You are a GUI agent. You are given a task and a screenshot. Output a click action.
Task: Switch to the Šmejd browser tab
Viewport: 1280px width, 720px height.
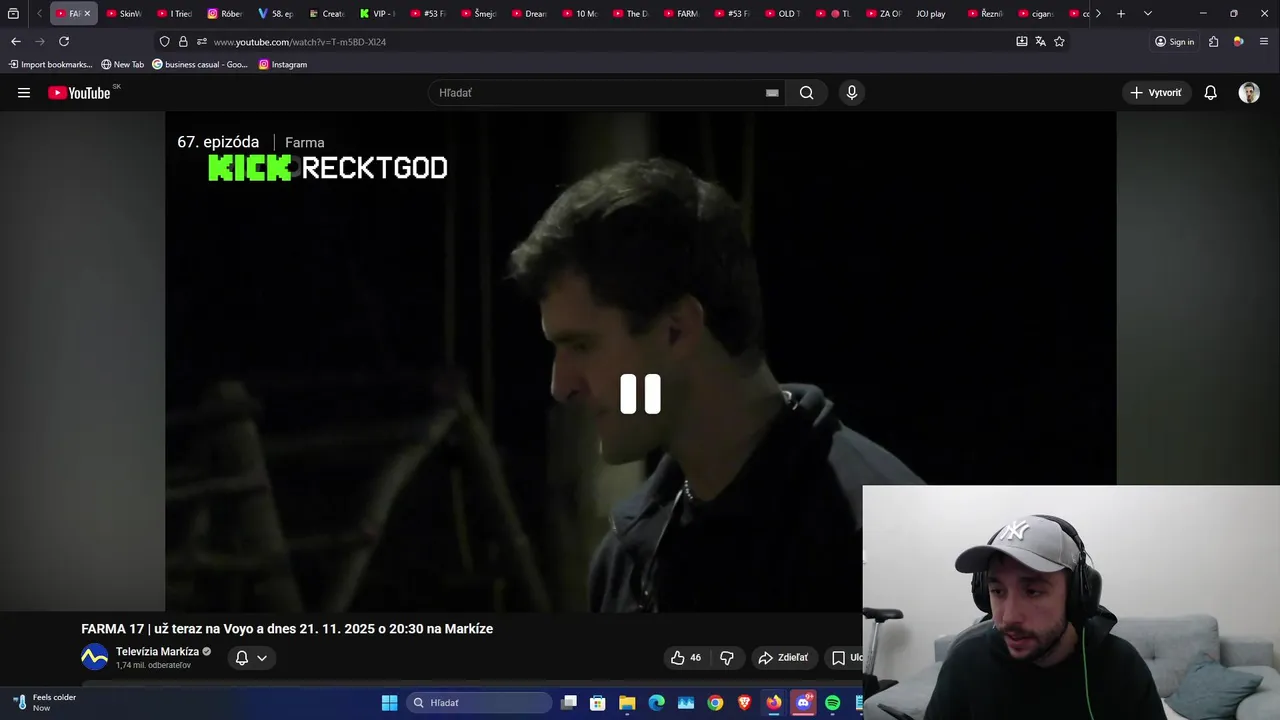click(479, 14)
